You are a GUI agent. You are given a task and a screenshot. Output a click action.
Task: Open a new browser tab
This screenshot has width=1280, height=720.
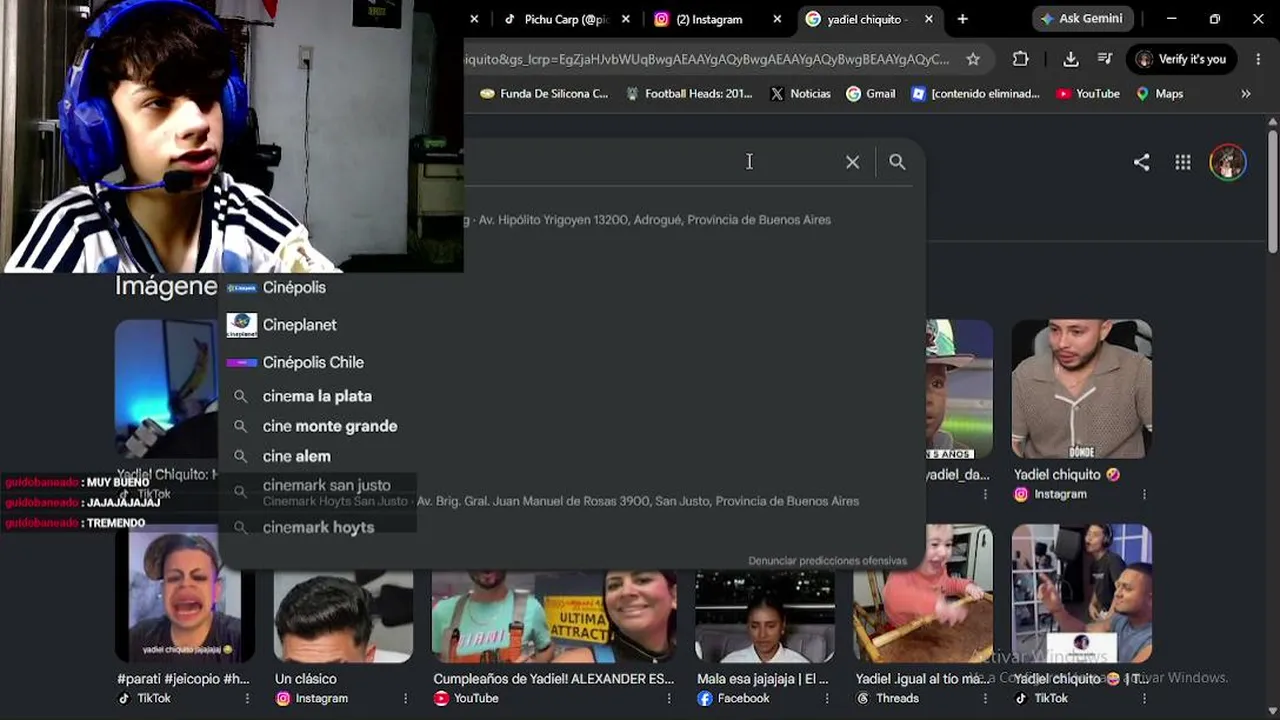click(x=962, y=19)
